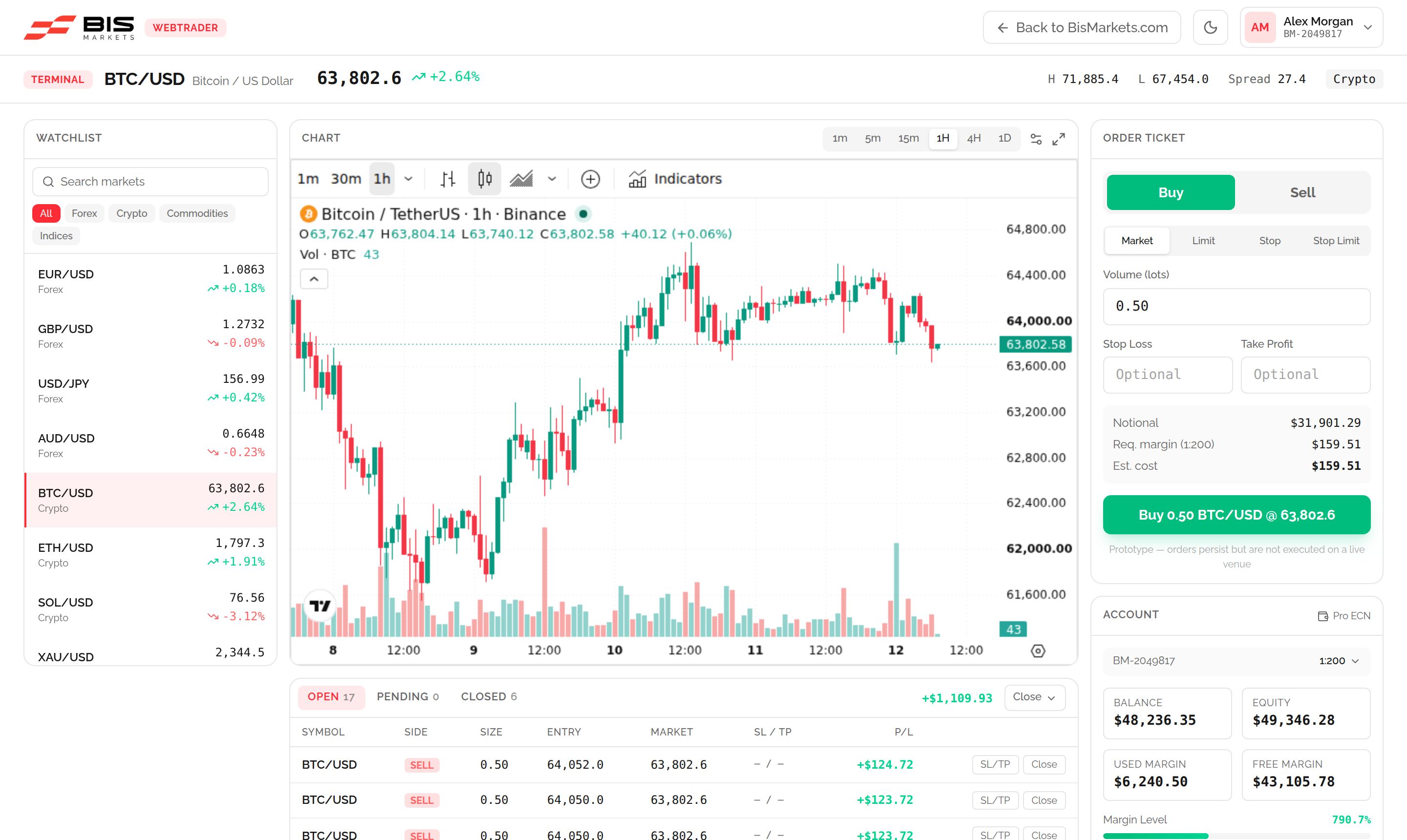The image size is (1407, 840).
Task: Select 4H timeframe
Action: point(974,139)
